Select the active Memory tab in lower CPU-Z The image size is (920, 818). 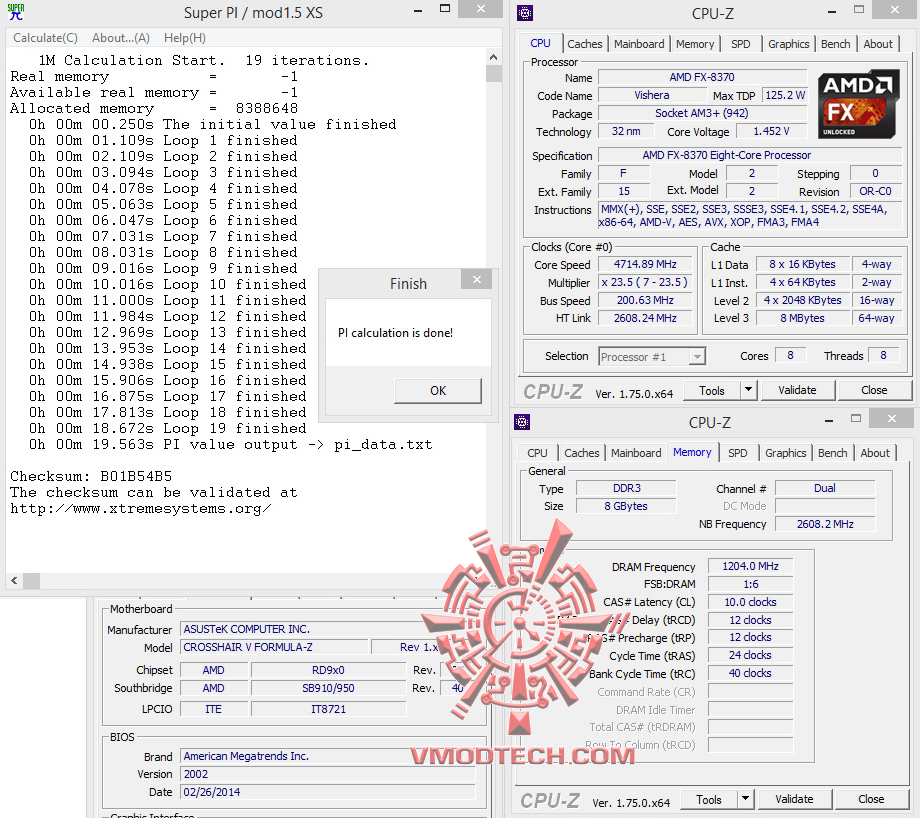click(692, 452)
